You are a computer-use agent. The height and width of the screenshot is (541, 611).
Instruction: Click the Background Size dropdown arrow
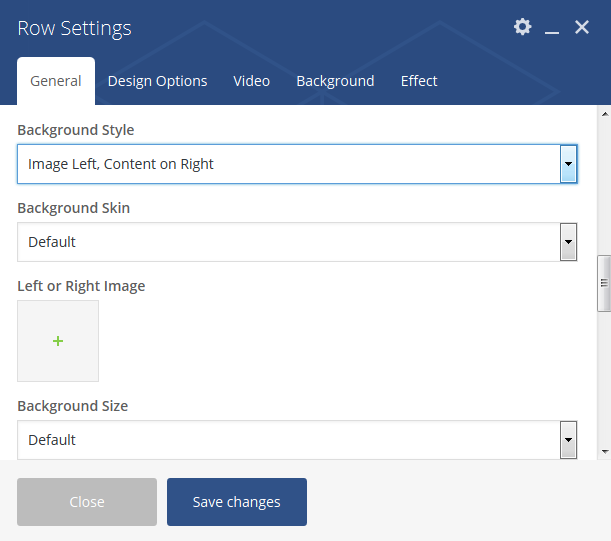(568, 440)
